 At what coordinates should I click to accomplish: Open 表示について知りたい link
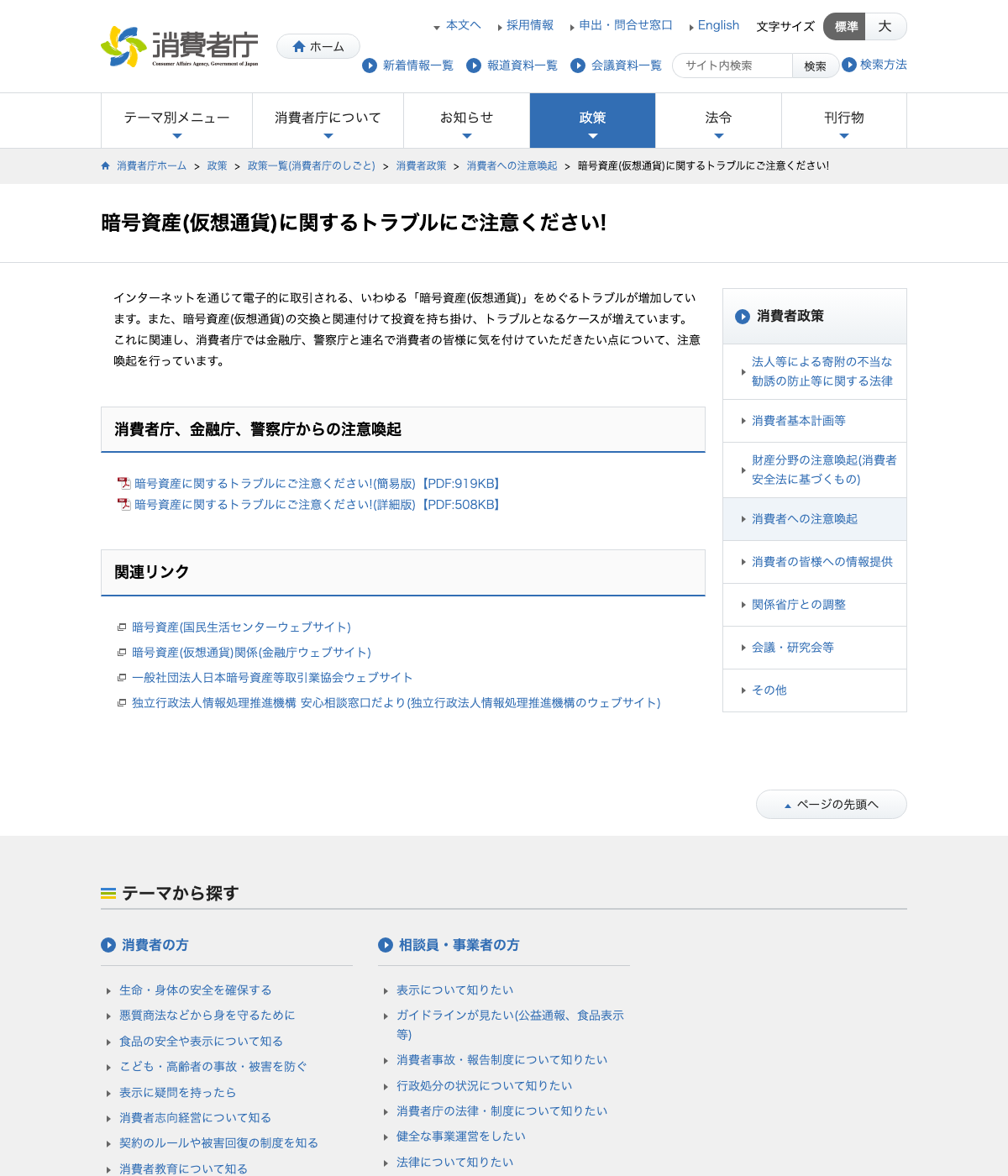(454, 990)
